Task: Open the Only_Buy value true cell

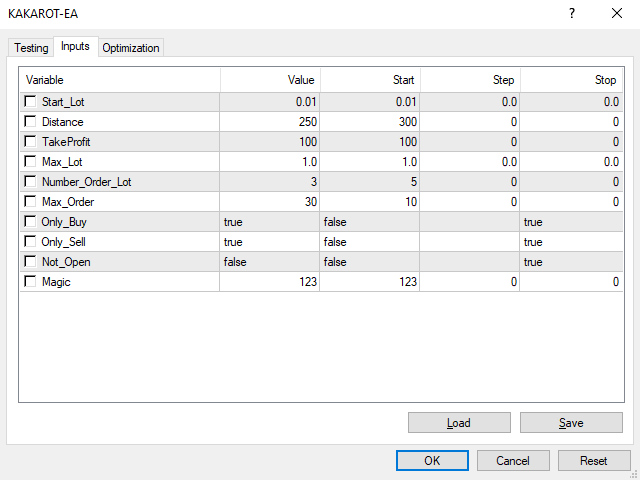Action: click(270, 222)
